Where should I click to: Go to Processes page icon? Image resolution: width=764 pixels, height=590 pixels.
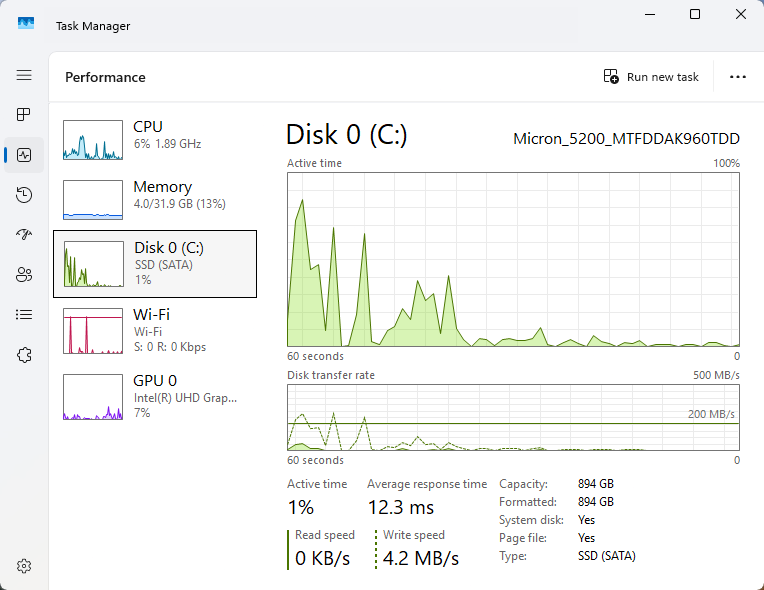(x=24, y=114)
